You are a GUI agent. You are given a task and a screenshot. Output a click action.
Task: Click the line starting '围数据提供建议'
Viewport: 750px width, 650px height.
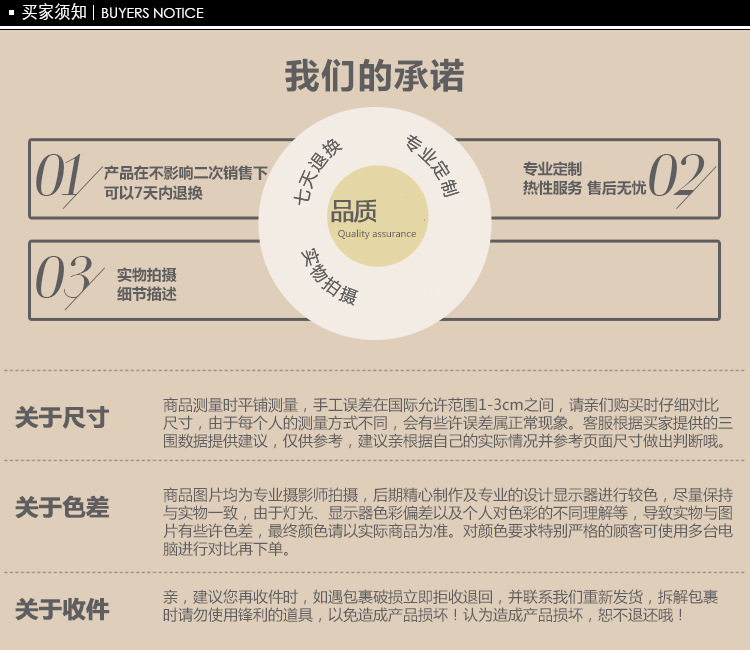click(445, 441)
